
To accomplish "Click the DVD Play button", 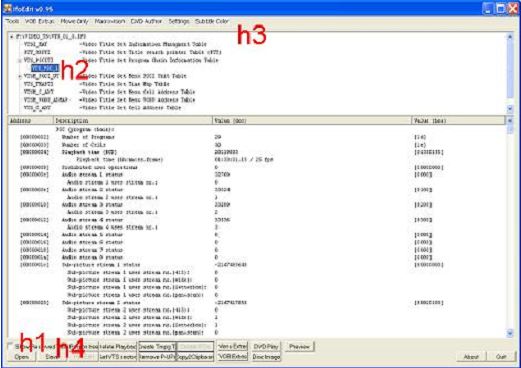I will pos(266,347).
